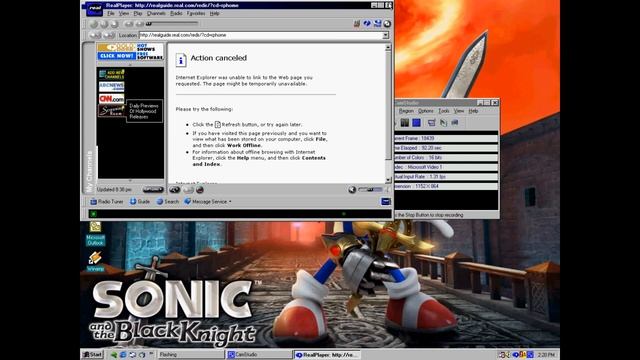Open the Guide

(140, 202)
